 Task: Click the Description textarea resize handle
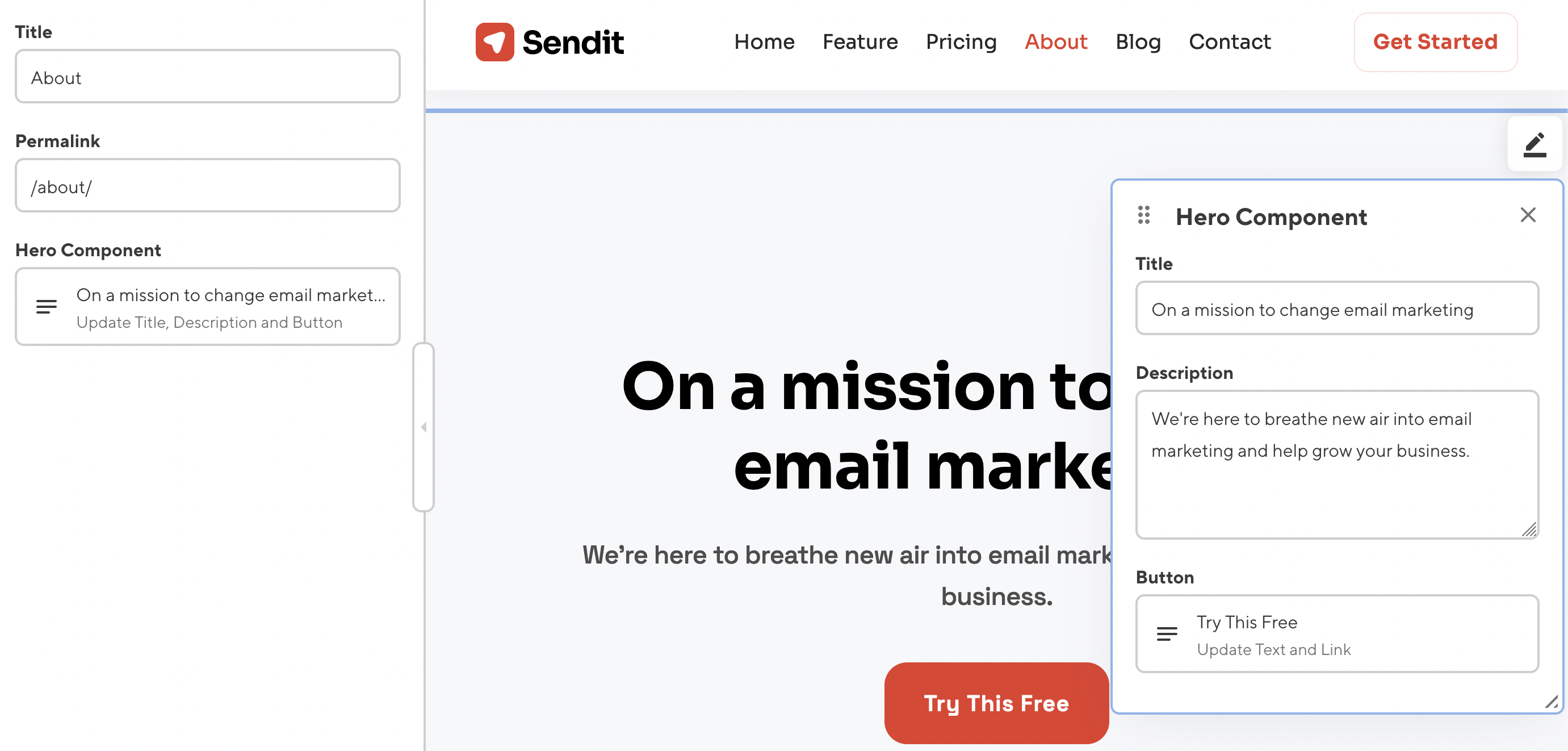point(1529,530)
